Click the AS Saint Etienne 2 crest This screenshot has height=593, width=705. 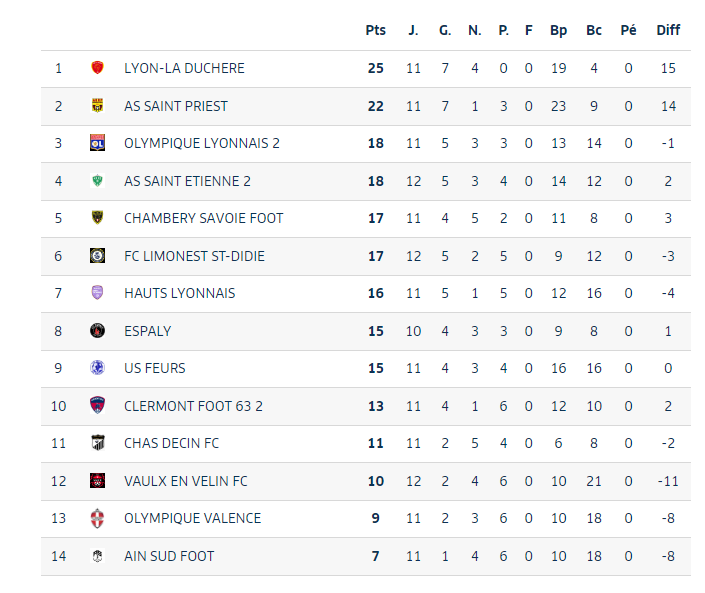point(98,181)
